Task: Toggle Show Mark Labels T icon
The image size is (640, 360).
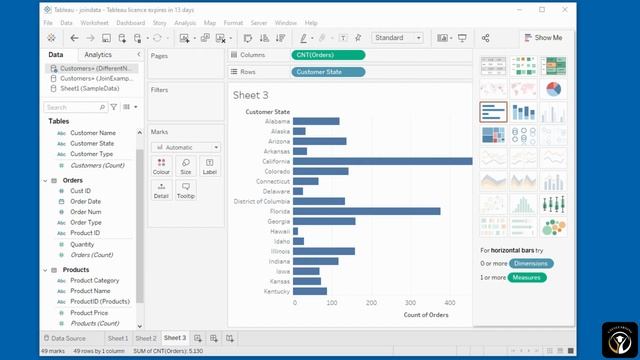Action: [343, 38]
